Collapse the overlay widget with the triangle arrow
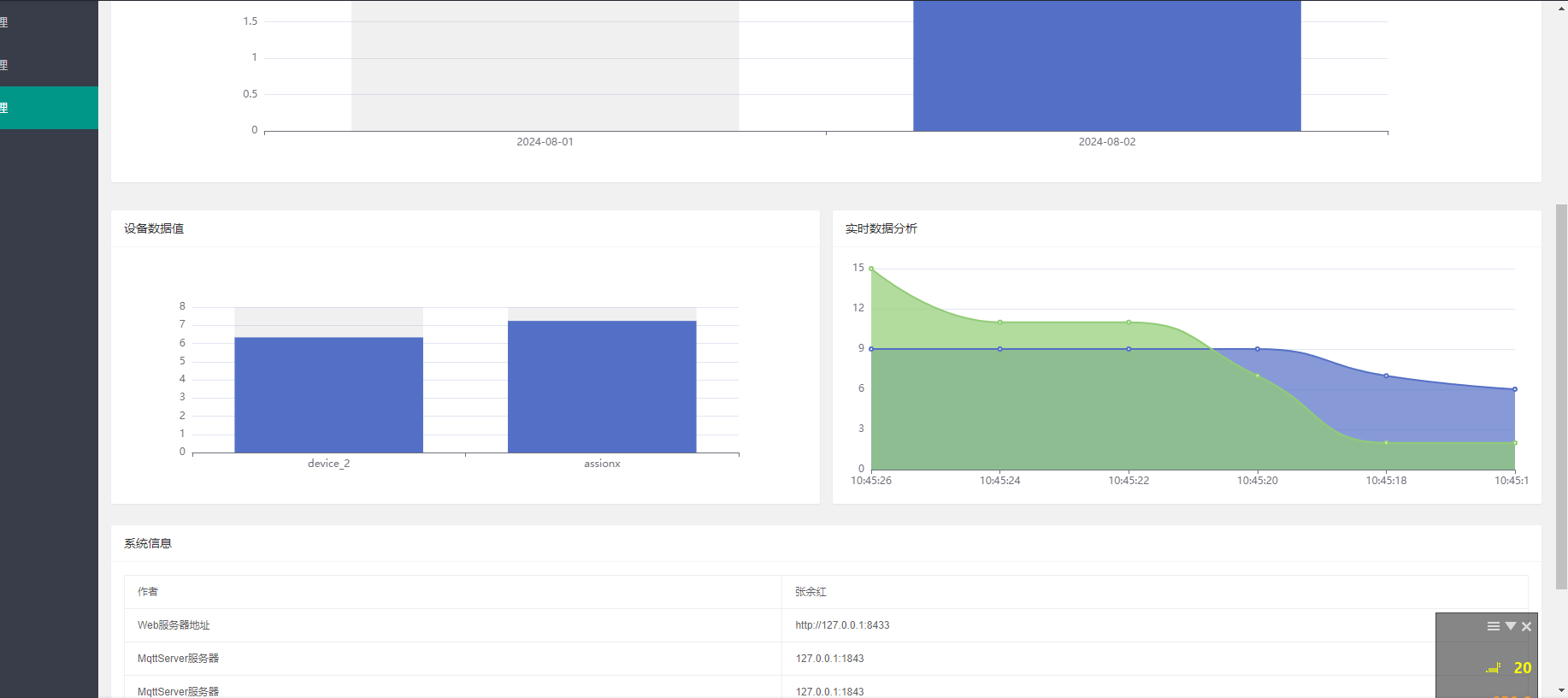This screenshot has height=698, width=1568. click(x=1511, y=626)
